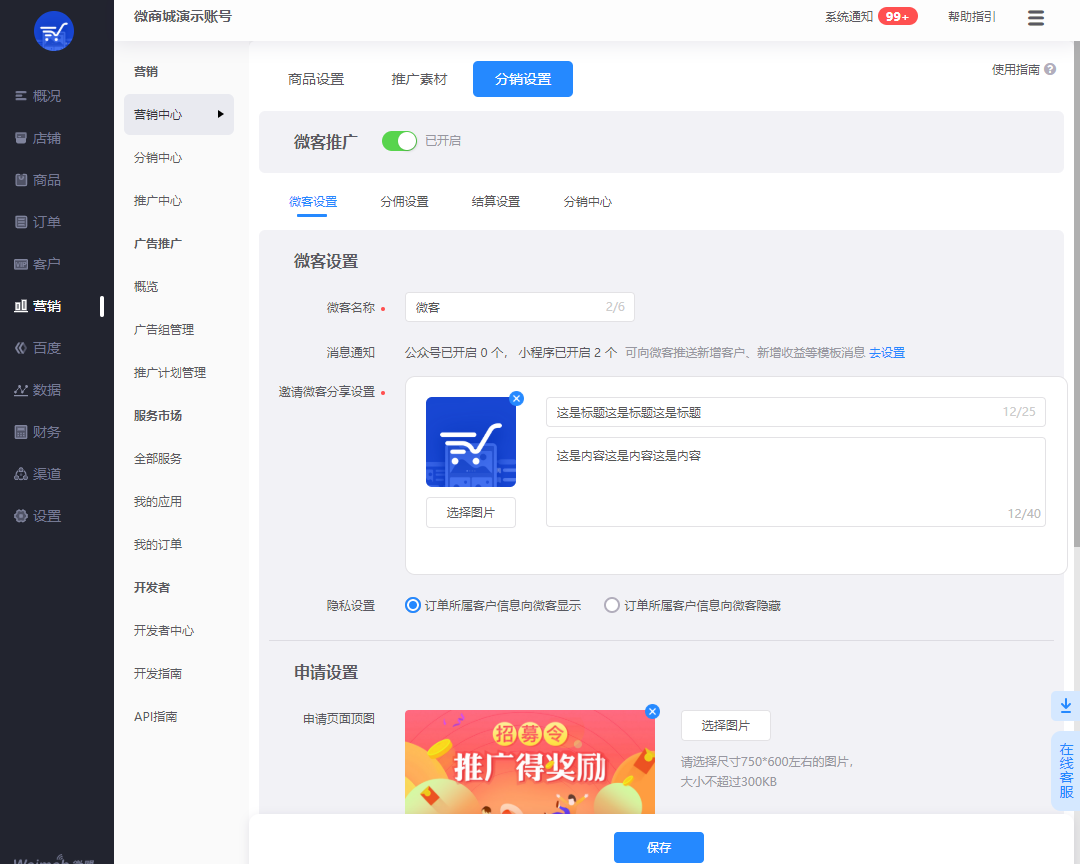Expand the 营销中心 submenu arrow
Image resolution: width=1080 pixels, height=864 pixels.
(x=220, y=114)
